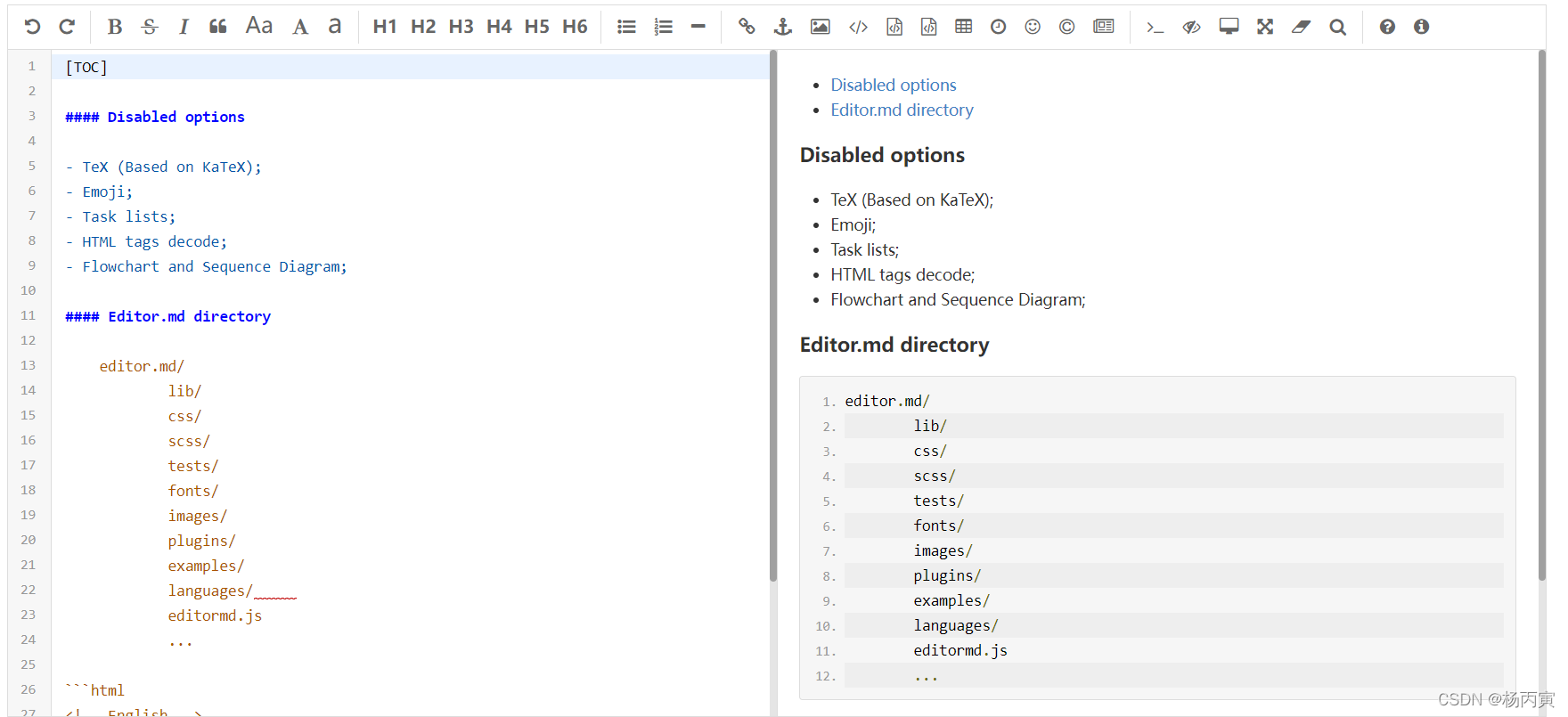Open the search tool
Screen dimensions: 1568x717
(1337, 27)
